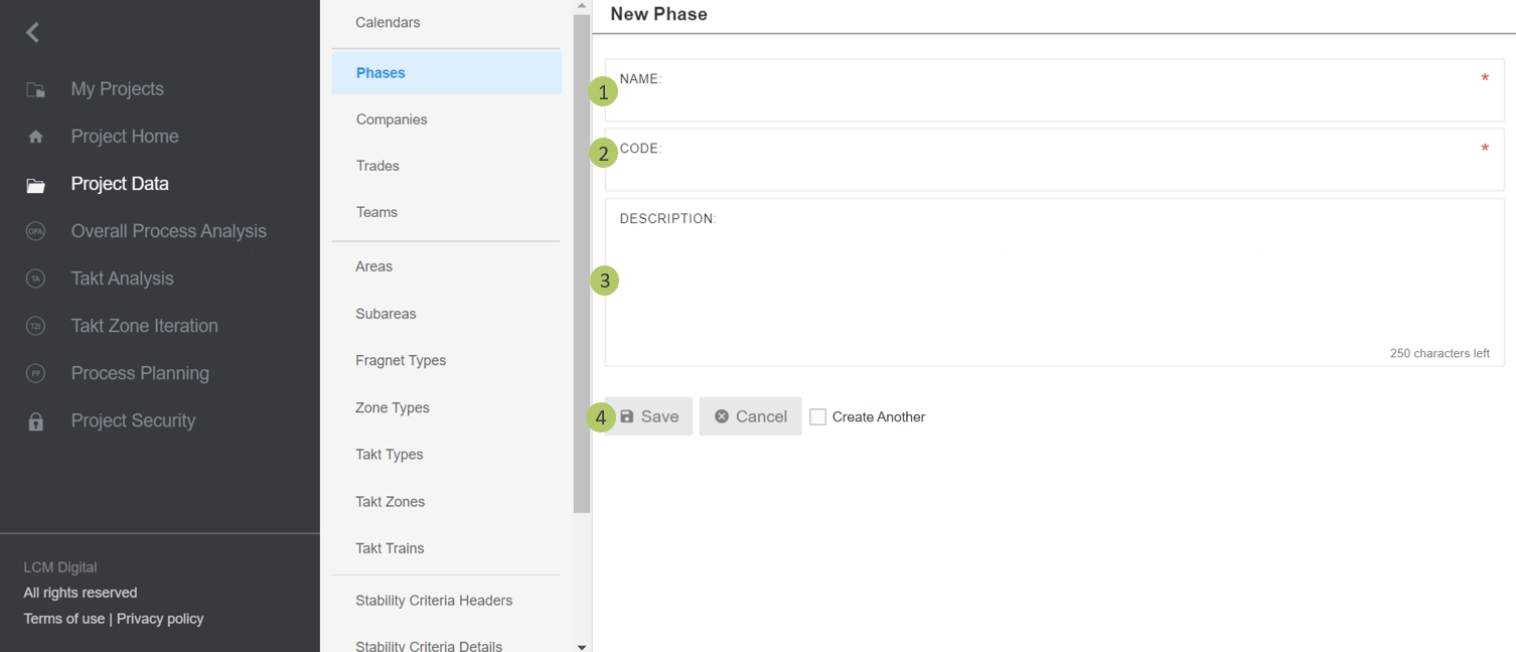This screenshot has height=652, width=1516.
Task: Click the Process Planning circle icon
Action: point(36,373)
